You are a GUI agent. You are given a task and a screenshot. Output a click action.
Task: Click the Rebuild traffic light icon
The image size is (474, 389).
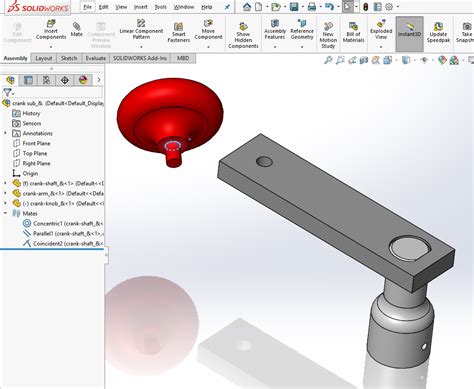point(365,7)
